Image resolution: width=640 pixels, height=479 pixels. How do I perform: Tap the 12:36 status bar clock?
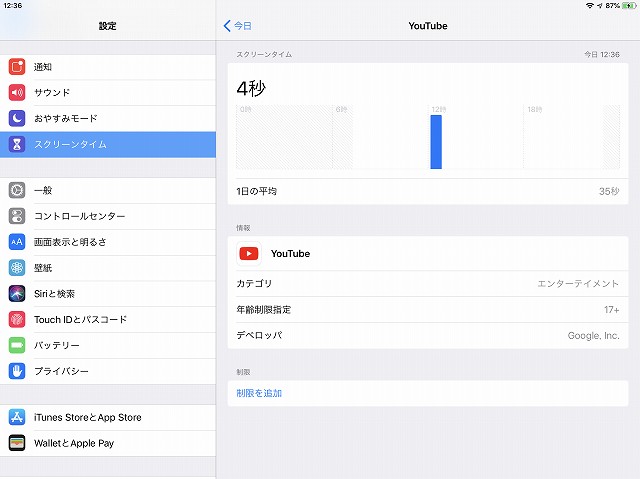pos(12,5)
